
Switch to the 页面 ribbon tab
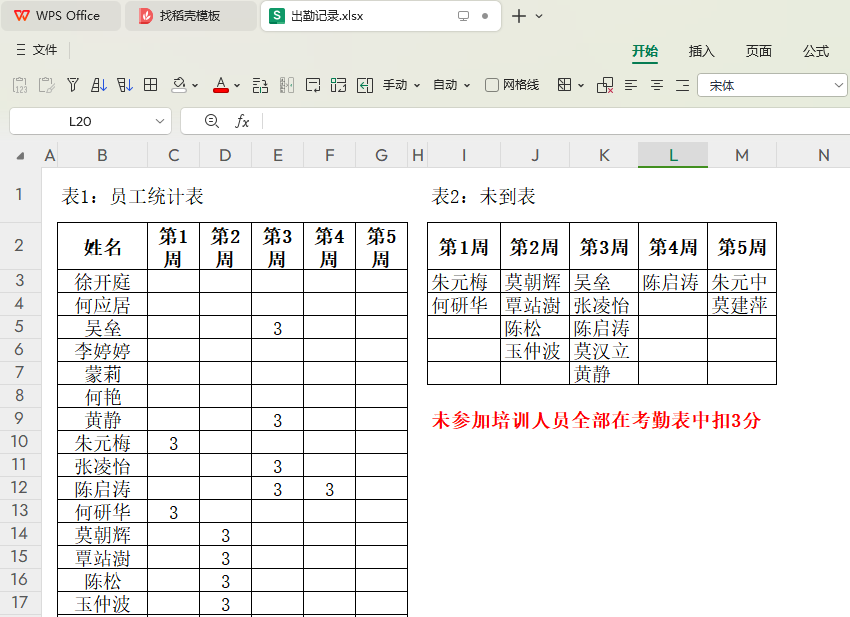(758, 51)
